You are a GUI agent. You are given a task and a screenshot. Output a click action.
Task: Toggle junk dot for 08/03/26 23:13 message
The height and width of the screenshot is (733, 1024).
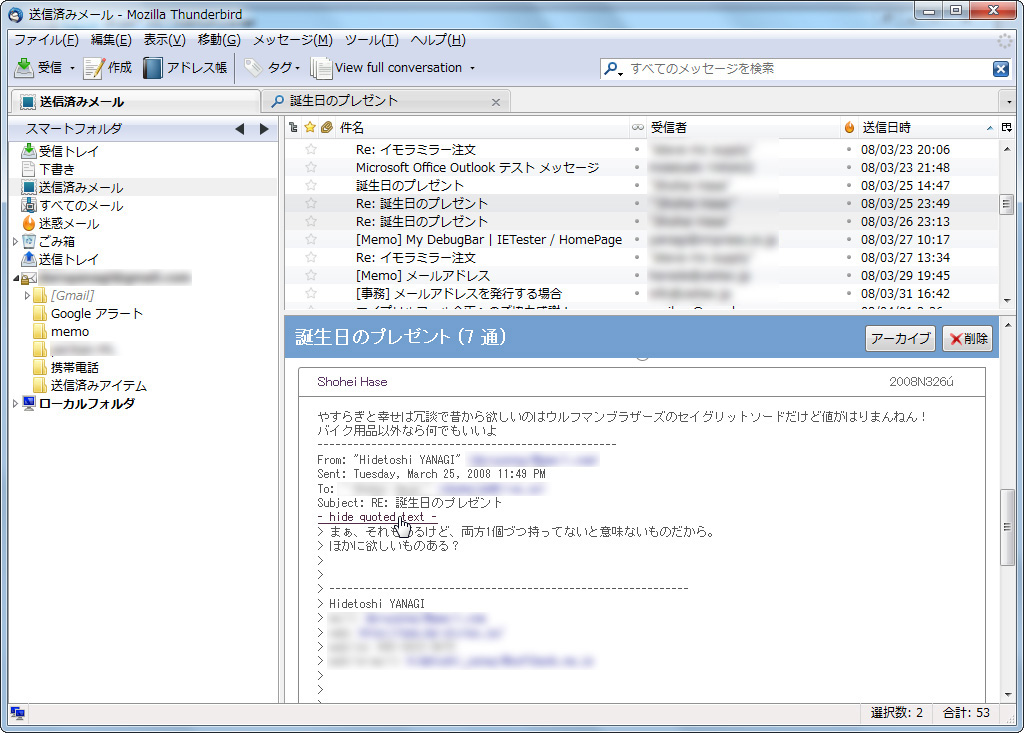(849, 221)
